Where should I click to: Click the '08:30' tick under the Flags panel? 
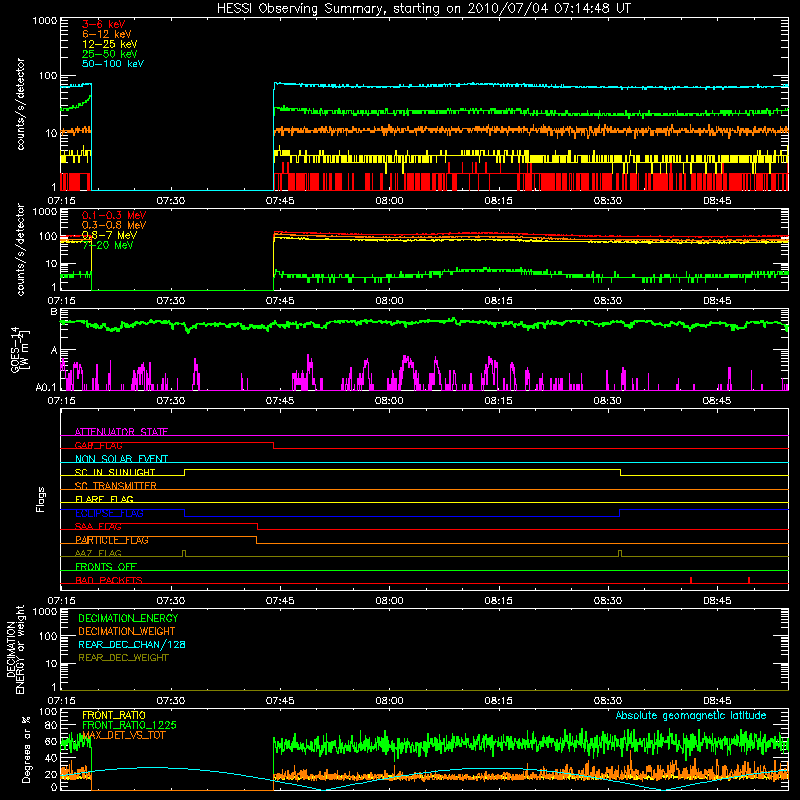[x=608, y=601]
